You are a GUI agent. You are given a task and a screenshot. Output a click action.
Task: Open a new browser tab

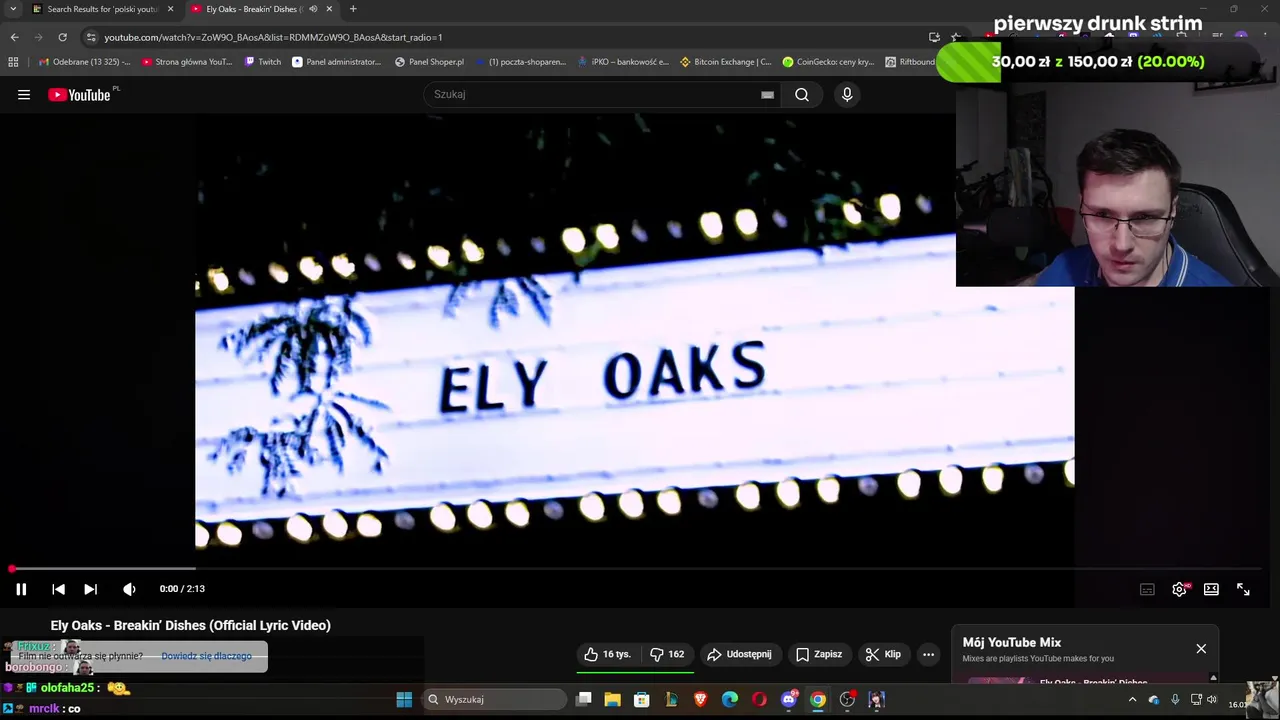click(x=353, y=9)
